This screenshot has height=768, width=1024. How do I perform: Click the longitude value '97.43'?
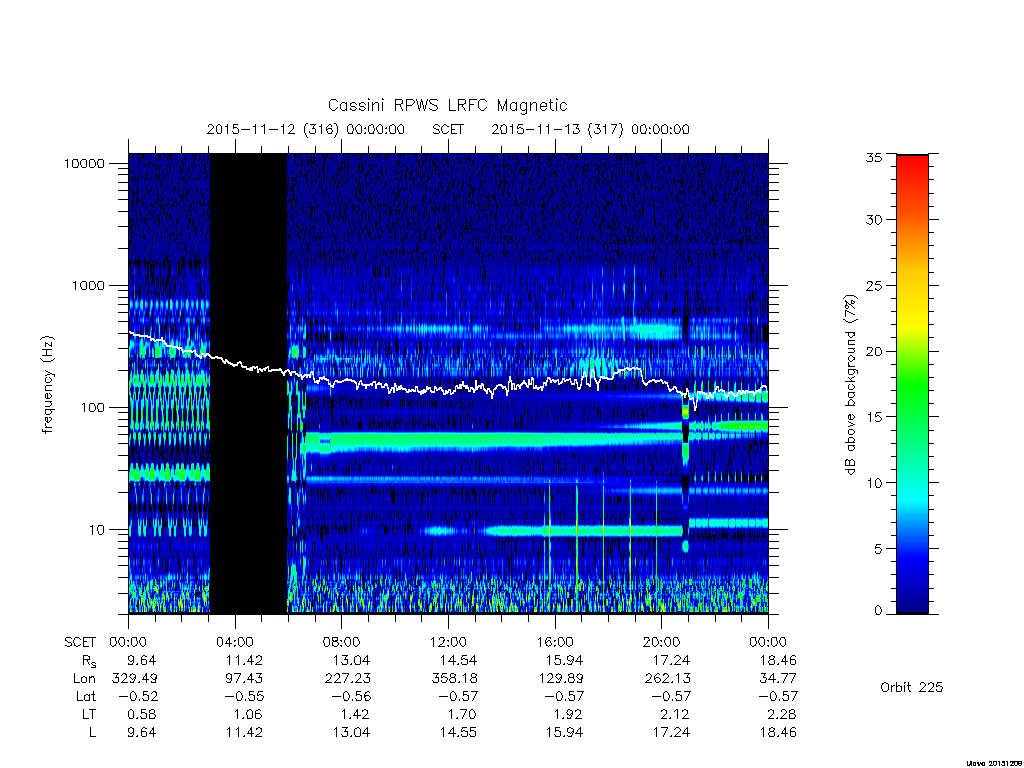pos(244,679)
